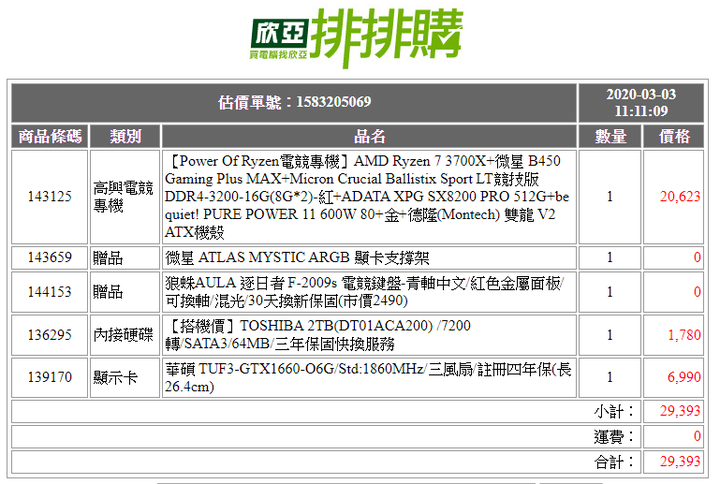Viewport: 720px width, 484px height.
Task: Click the Power Of Ryzen 電競專機 product description
Action: (369, 197)
